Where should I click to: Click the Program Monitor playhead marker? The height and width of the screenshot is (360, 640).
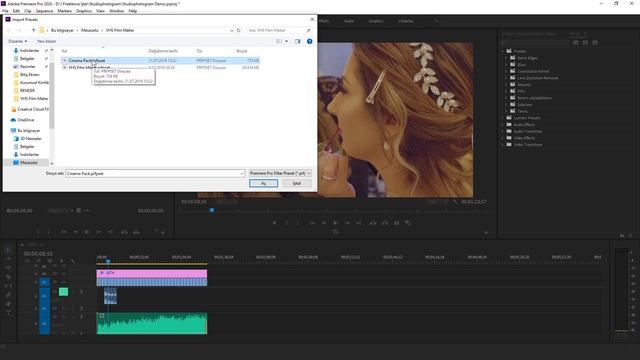212,210
